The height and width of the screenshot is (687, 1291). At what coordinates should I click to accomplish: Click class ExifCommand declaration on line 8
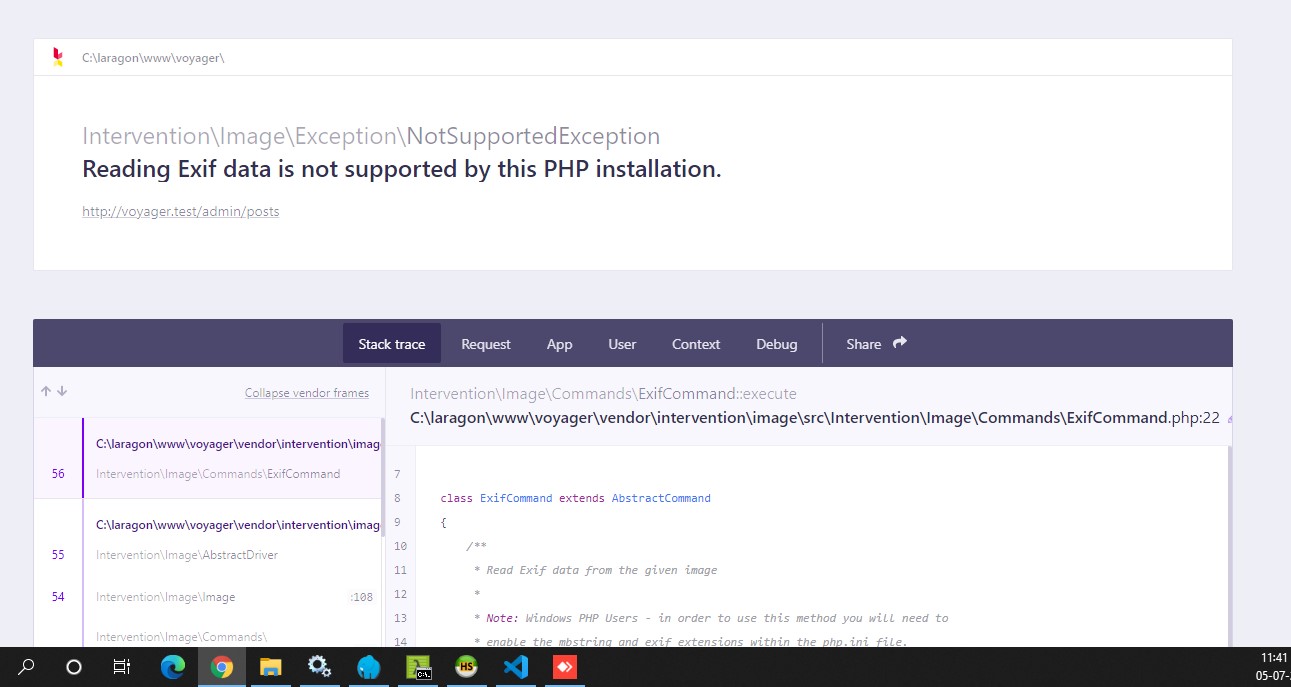point(575,498)
